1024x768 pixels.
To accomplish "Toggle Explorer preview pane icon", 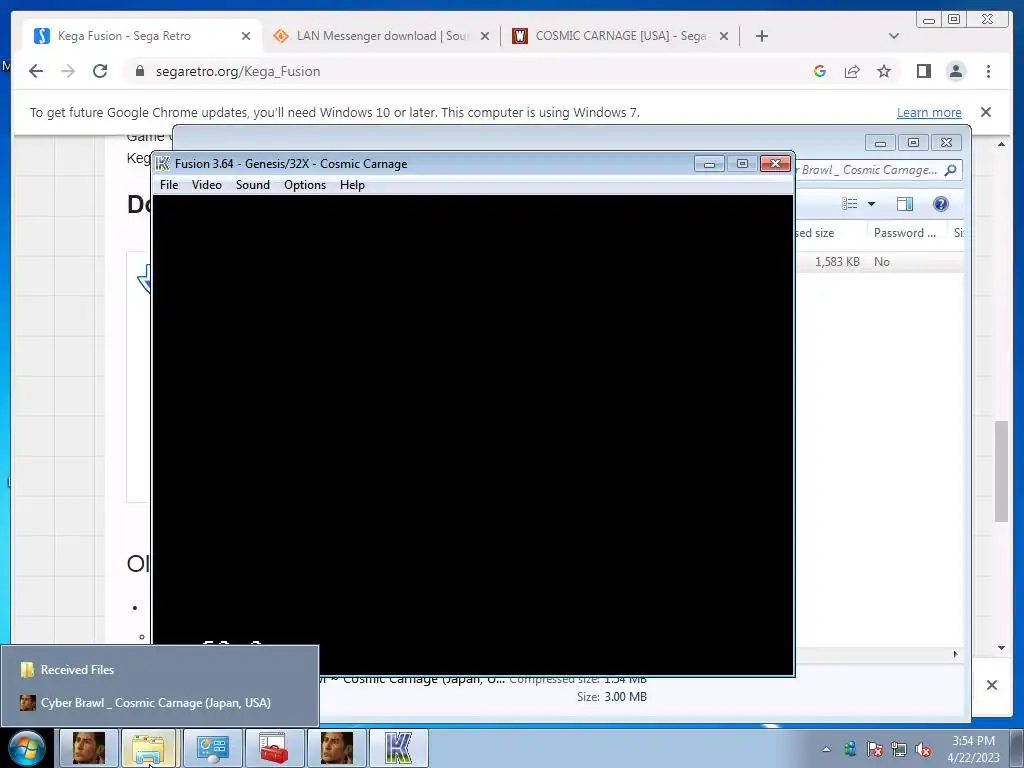I will tap(904, 204).
